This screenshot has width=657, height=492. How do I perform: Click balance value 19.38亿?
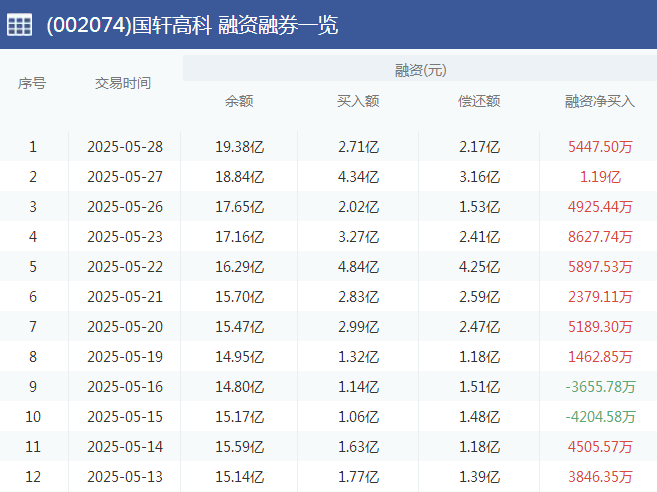240,147
